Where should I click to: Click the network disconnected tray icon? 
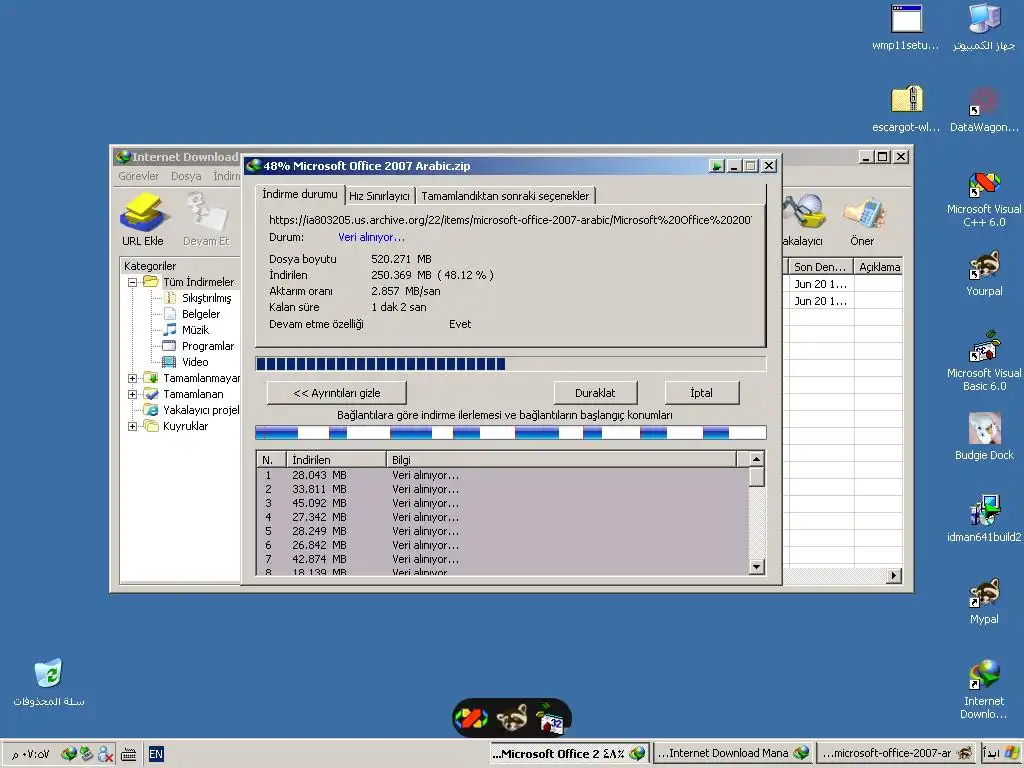(x=105, y=755)
